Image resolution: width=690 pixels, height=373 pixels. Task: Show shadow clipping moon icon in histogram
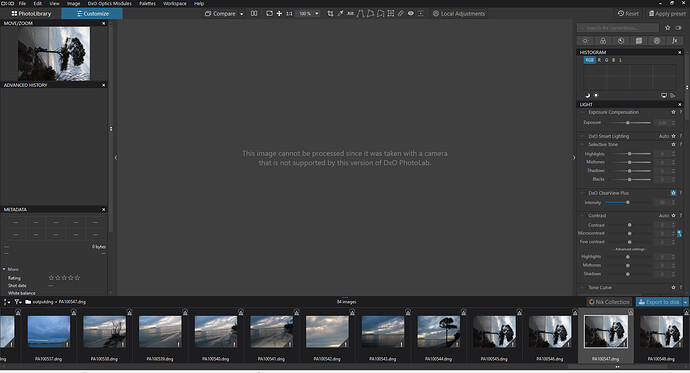[587, 95]
